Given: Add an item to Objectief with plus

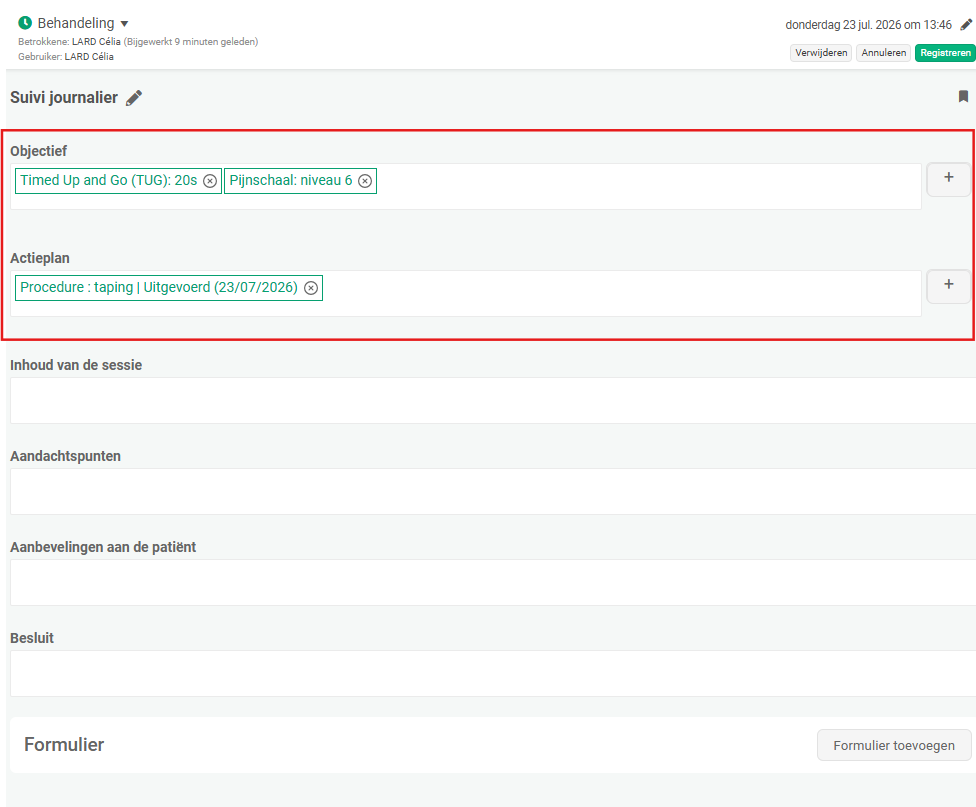Looking at the screenshot, I should pyautogui.click(x=949, y=179).
